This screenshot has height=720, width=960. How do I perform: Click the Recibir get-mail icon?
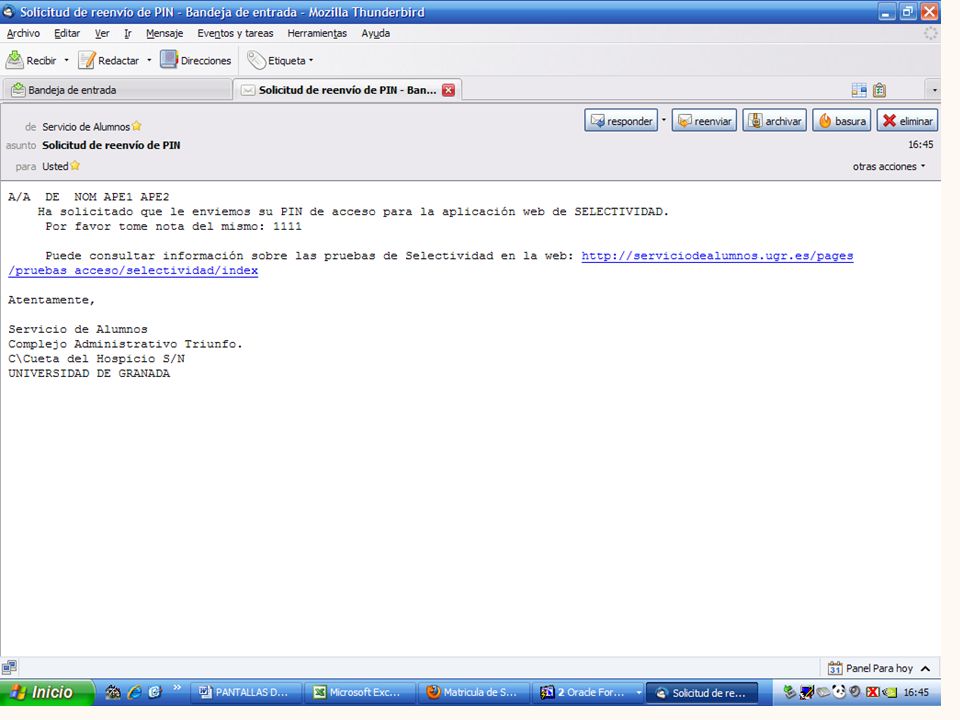15,60
